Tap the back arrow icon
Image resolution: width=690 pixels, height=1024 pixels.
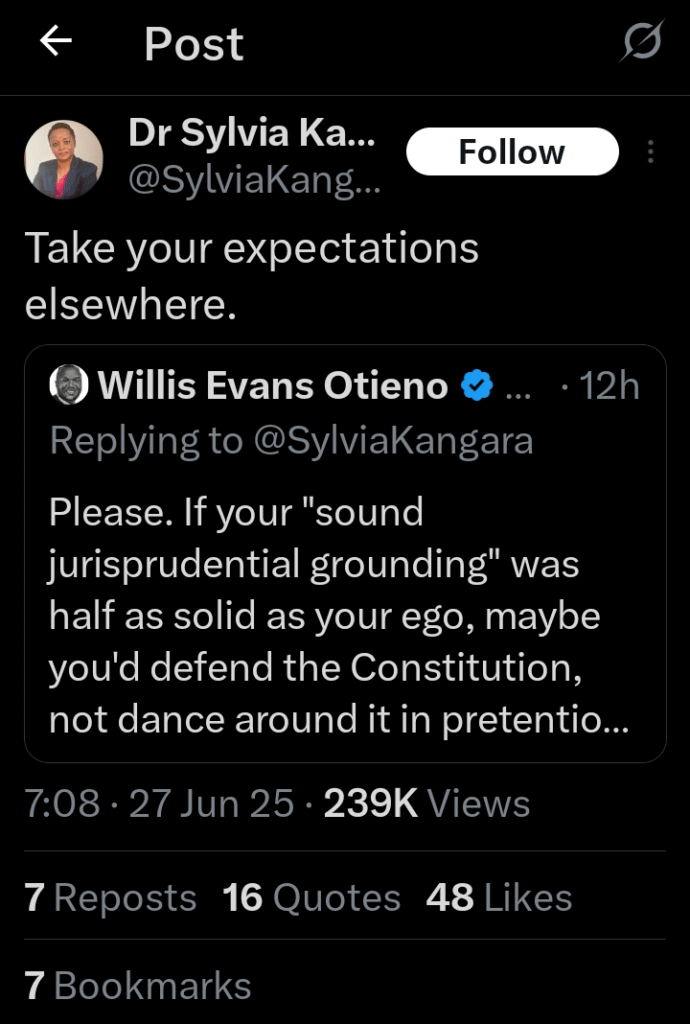click(x=56, y=42)
